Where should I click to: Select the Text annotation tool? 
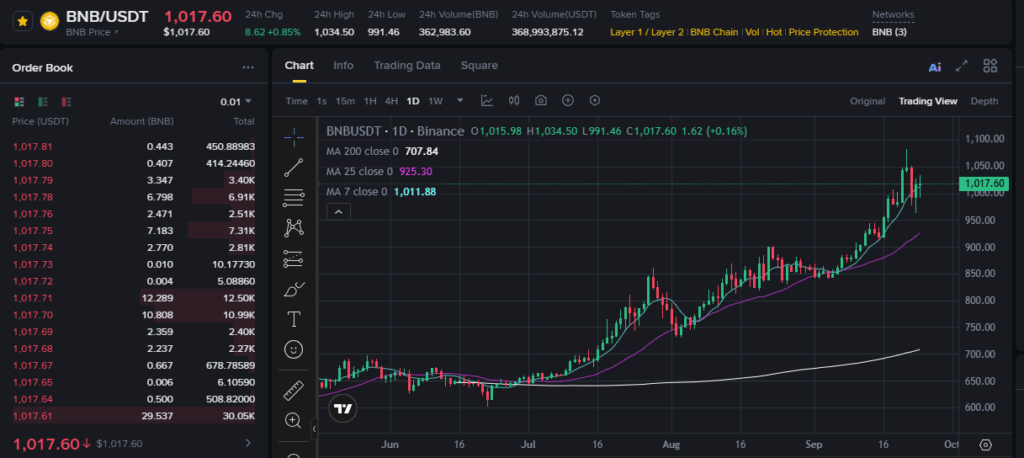294,319
